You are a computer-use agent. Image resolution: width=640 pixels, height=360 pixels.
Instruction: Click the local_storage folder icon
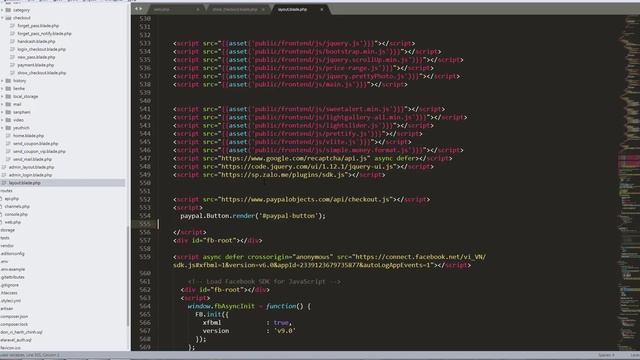pos(8,96)
